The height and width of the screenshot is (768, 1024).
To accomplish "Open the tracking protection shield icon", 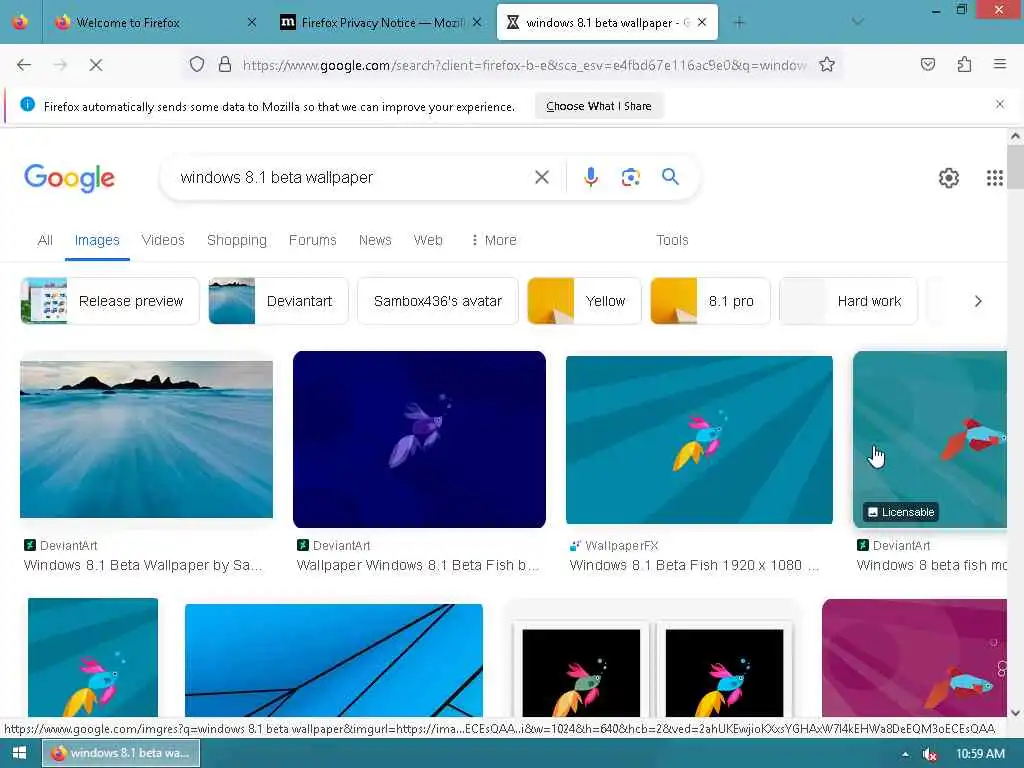I will point(197,65).
